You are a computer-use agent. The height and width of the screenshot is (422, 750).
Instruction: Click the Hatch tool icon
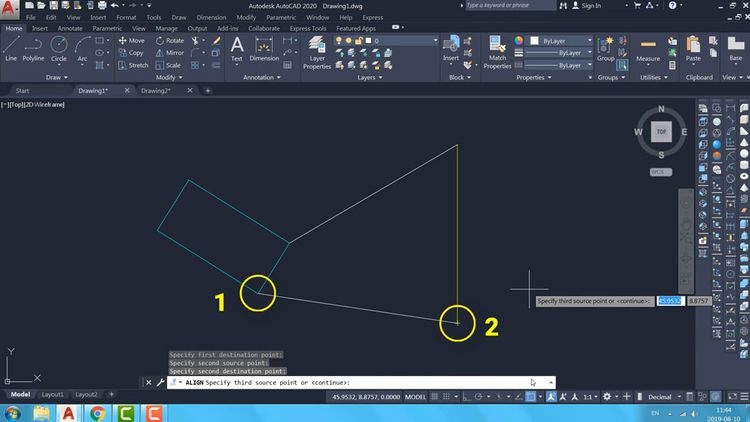tap(99, 65)
